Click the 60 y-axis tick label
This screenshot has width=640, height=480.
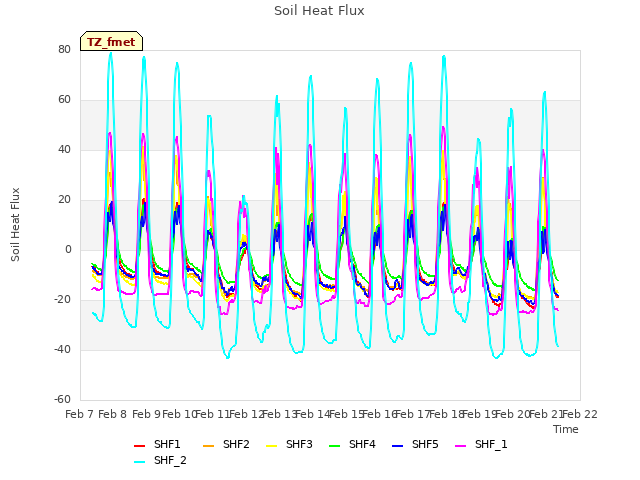(x=64, y=100)
